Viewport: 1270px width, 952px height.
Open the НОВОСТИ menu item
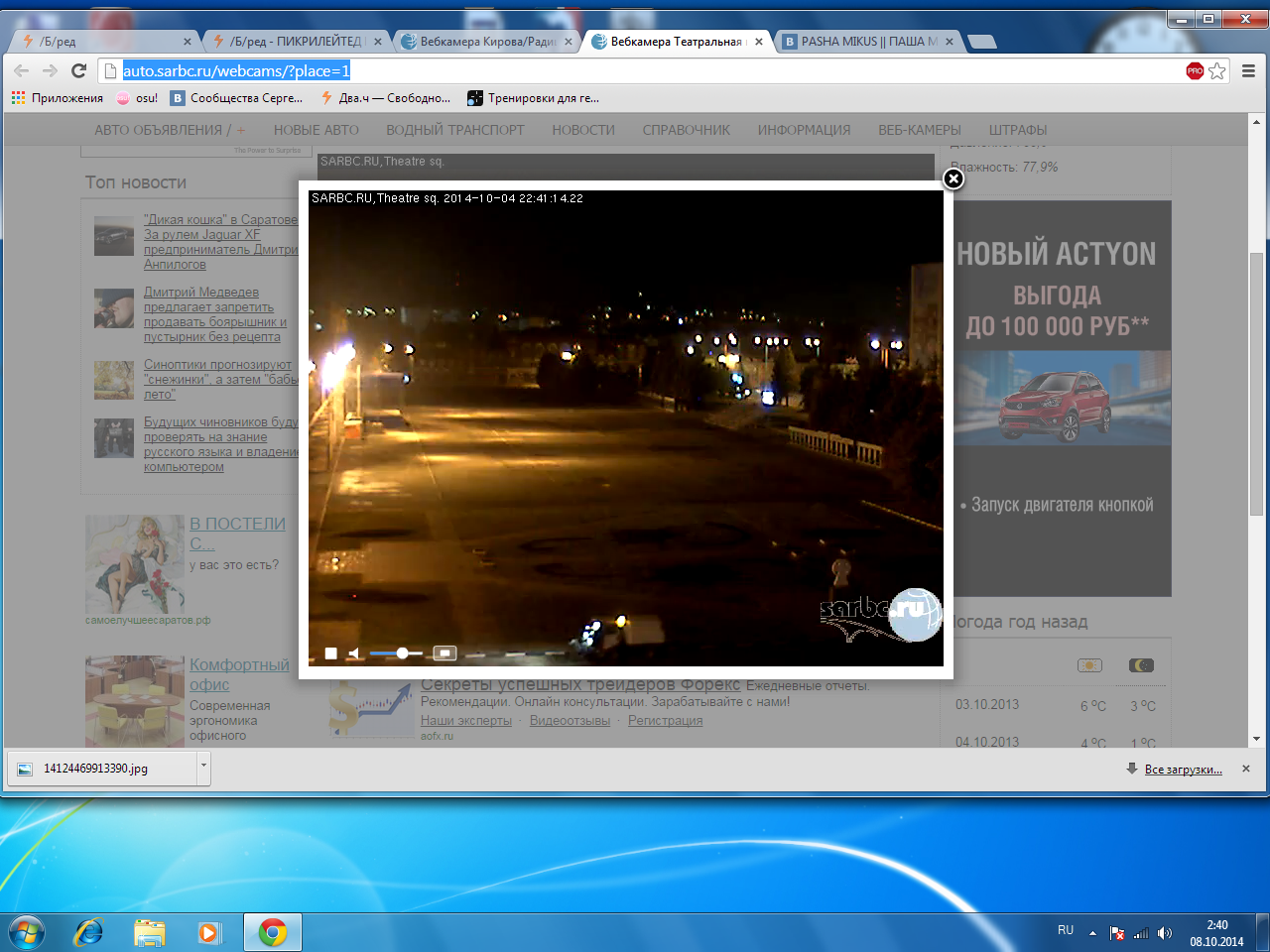point(583,130)
